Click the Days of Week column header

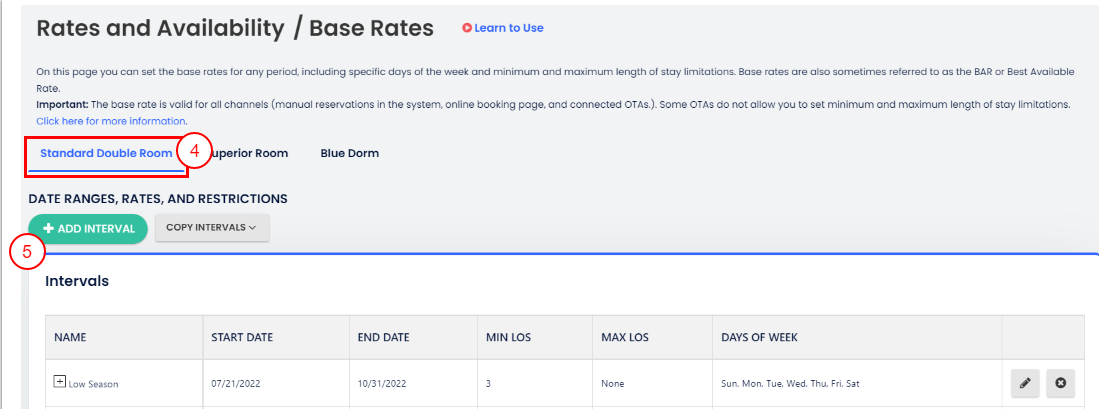[x=759, y=338]
